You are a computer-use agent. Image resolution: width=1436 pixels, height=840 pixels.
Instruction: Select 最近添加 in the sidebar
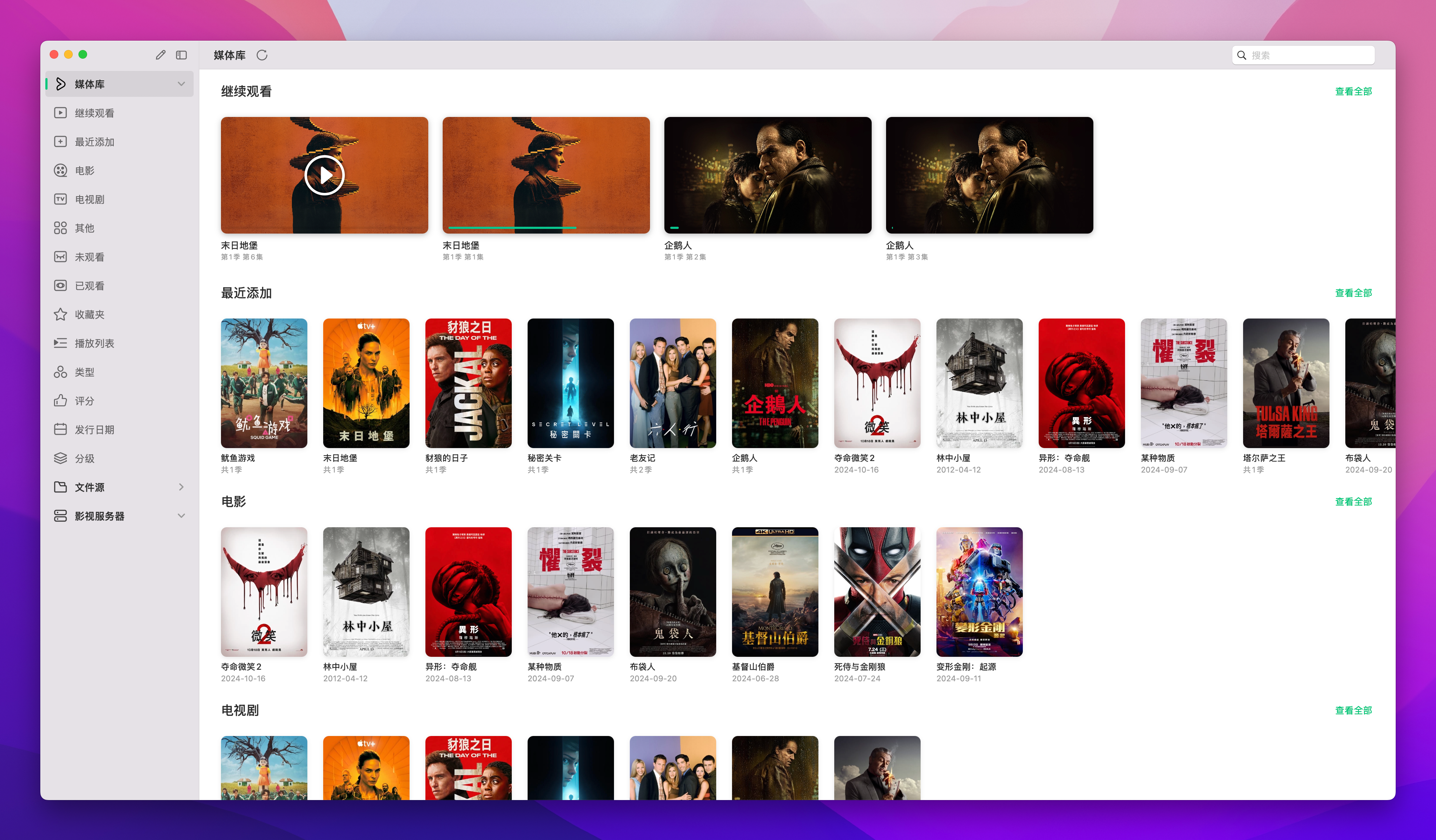coord(119,141)
